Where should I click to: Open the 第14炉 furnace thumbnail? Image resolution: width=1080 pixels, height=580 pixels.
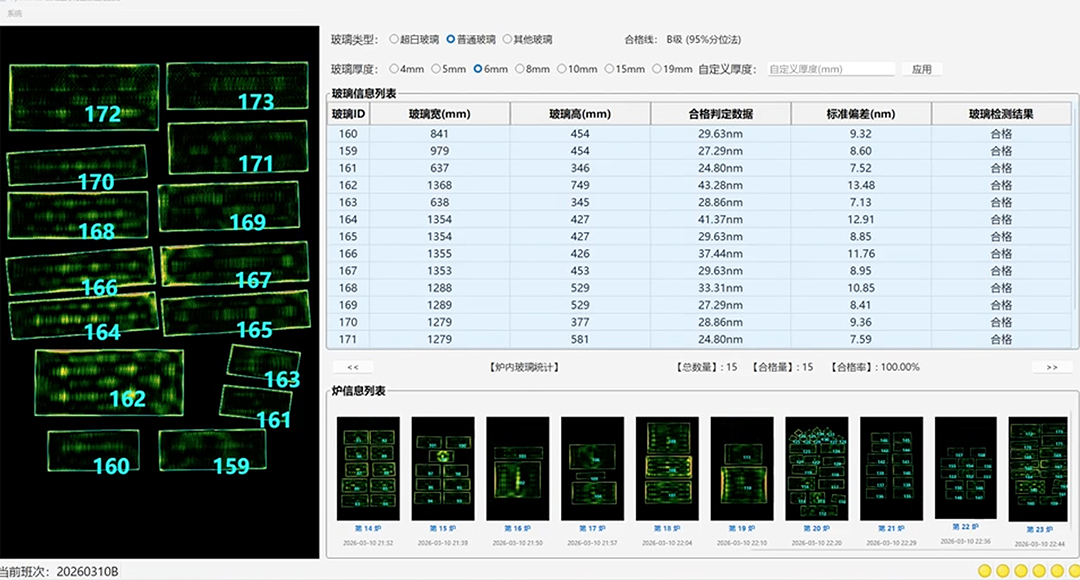point(367,470)
